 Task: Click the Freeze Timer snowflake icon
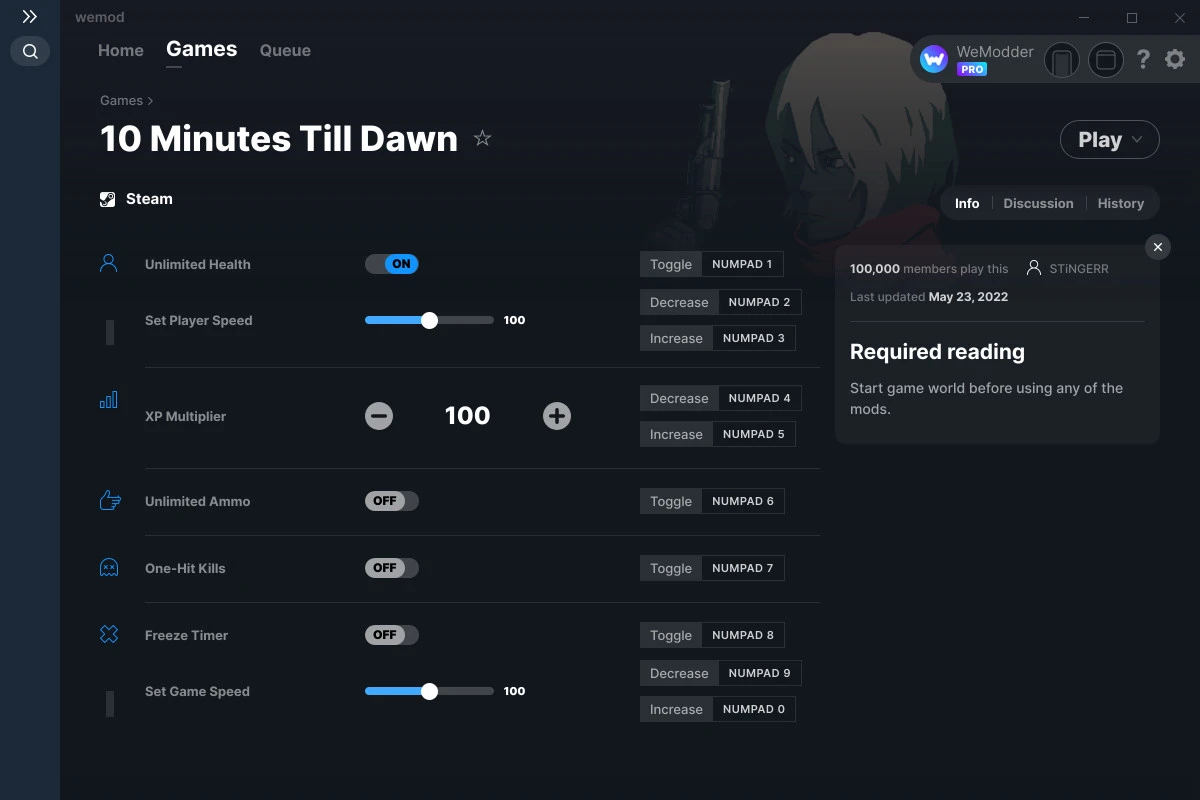click(108, 634)
